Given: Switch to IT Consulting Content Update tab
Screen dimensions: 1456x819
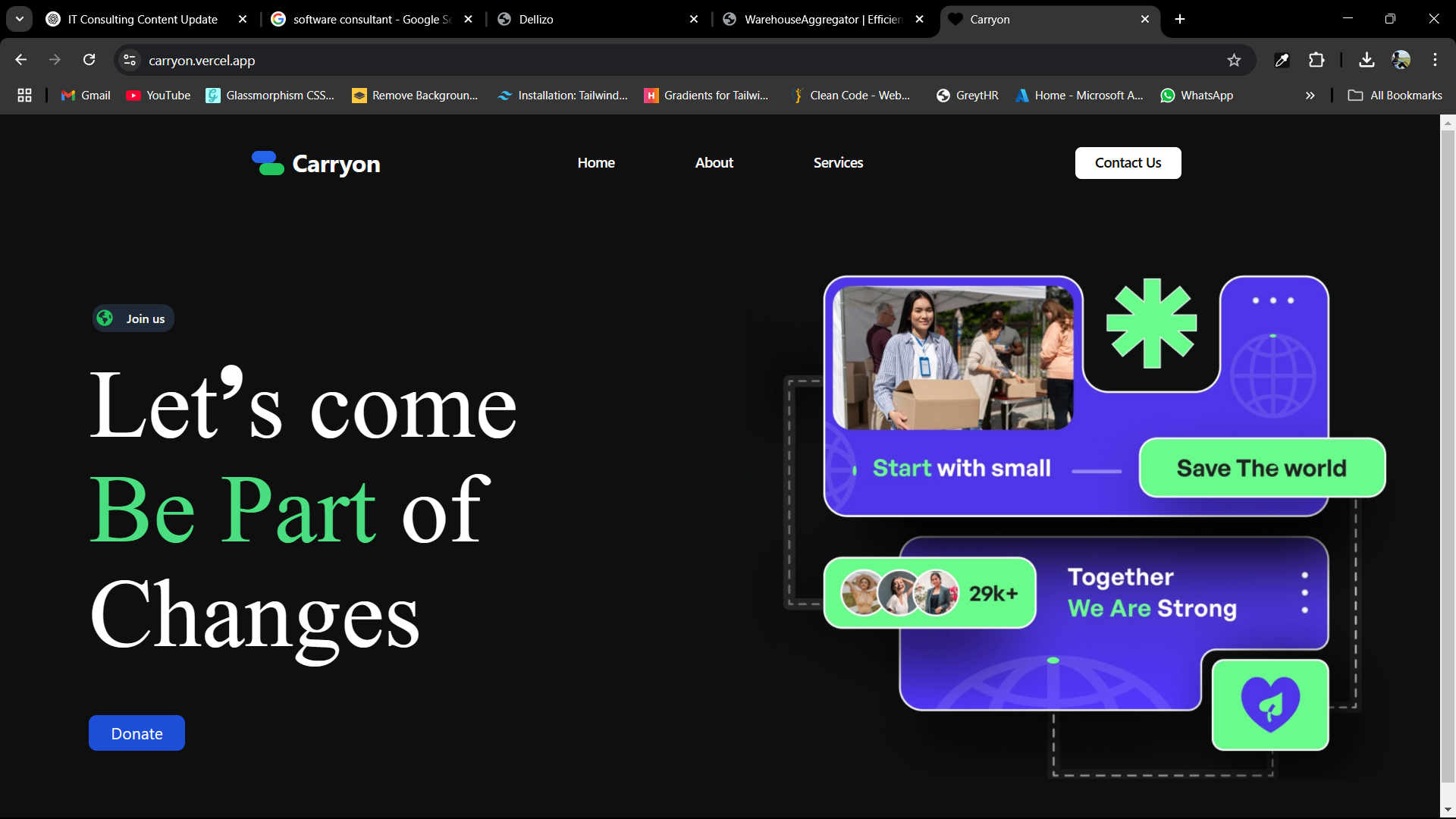Looking at the screenshot, I should click(143, 20).
